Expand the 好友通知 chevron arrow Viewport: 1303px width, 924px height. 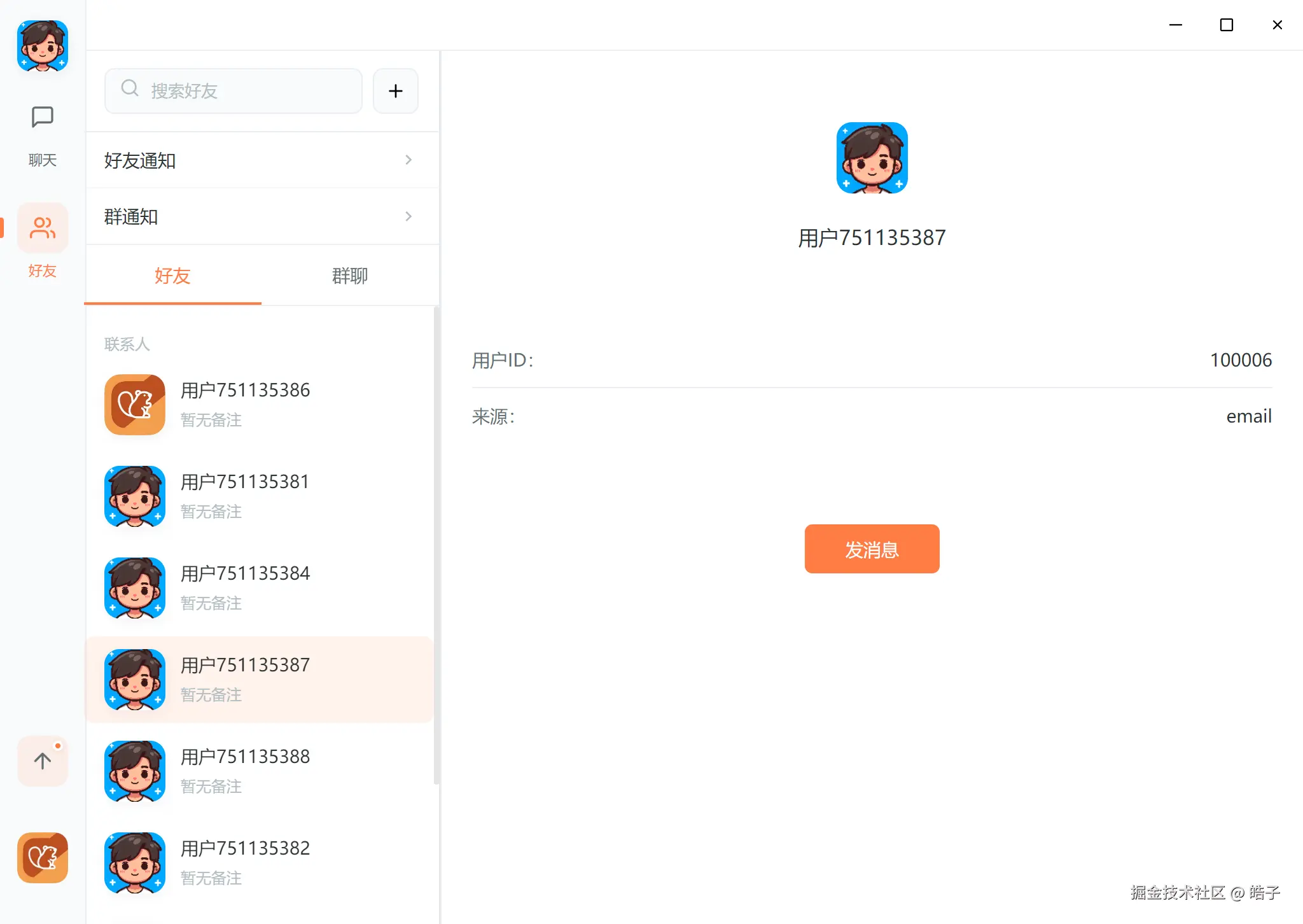pos(408,160)
